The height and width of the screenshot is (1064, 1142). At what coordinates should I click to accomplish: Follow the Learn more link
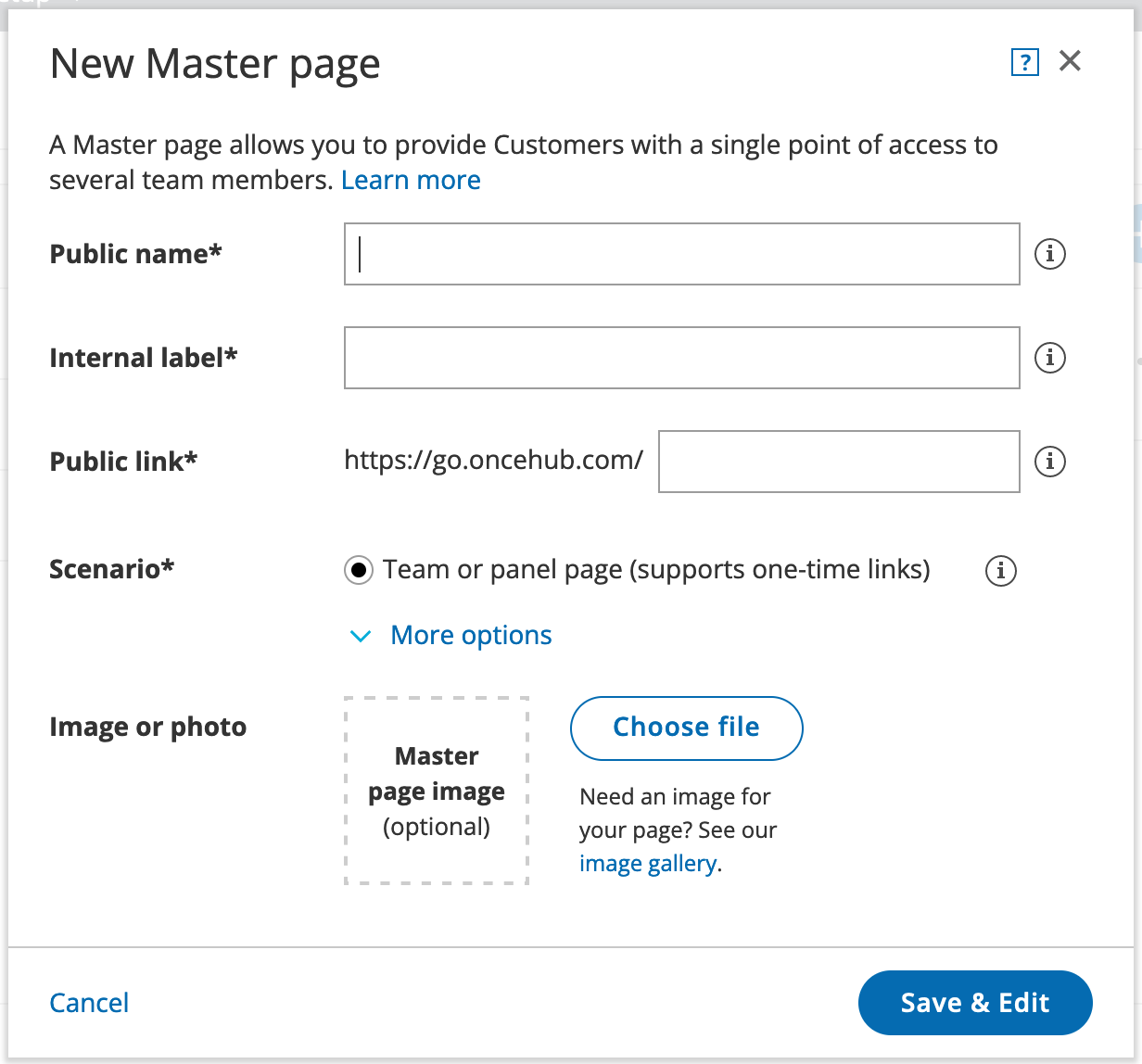tap(411, 180)
